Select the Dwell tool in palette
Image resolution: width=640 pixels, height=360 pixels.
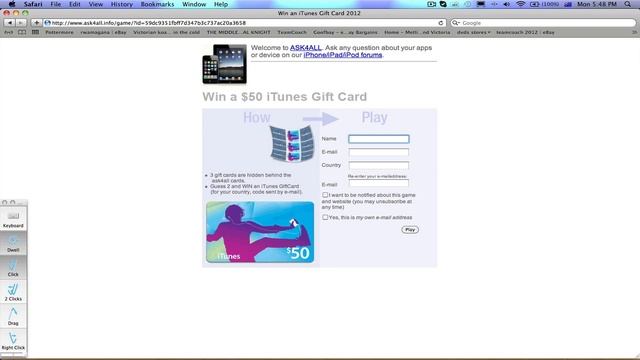[x=13, y=244]
